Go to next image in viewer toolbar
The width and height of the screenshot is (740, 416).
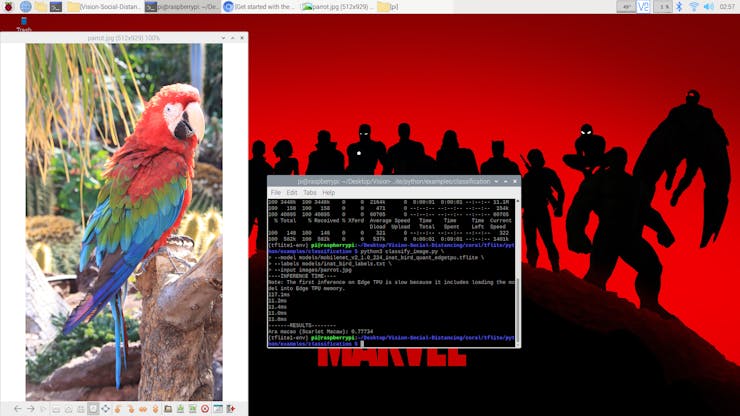tap(30, 408)
